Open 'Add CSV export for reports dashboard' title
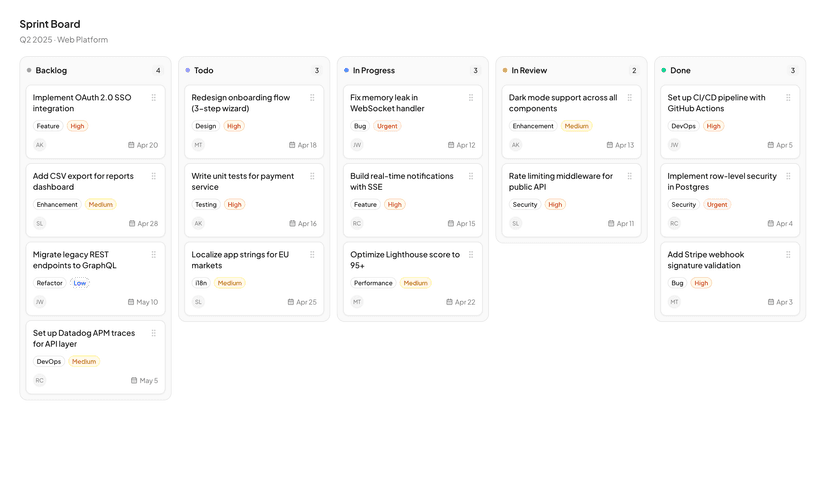828x499 pixels. [83, 182]
